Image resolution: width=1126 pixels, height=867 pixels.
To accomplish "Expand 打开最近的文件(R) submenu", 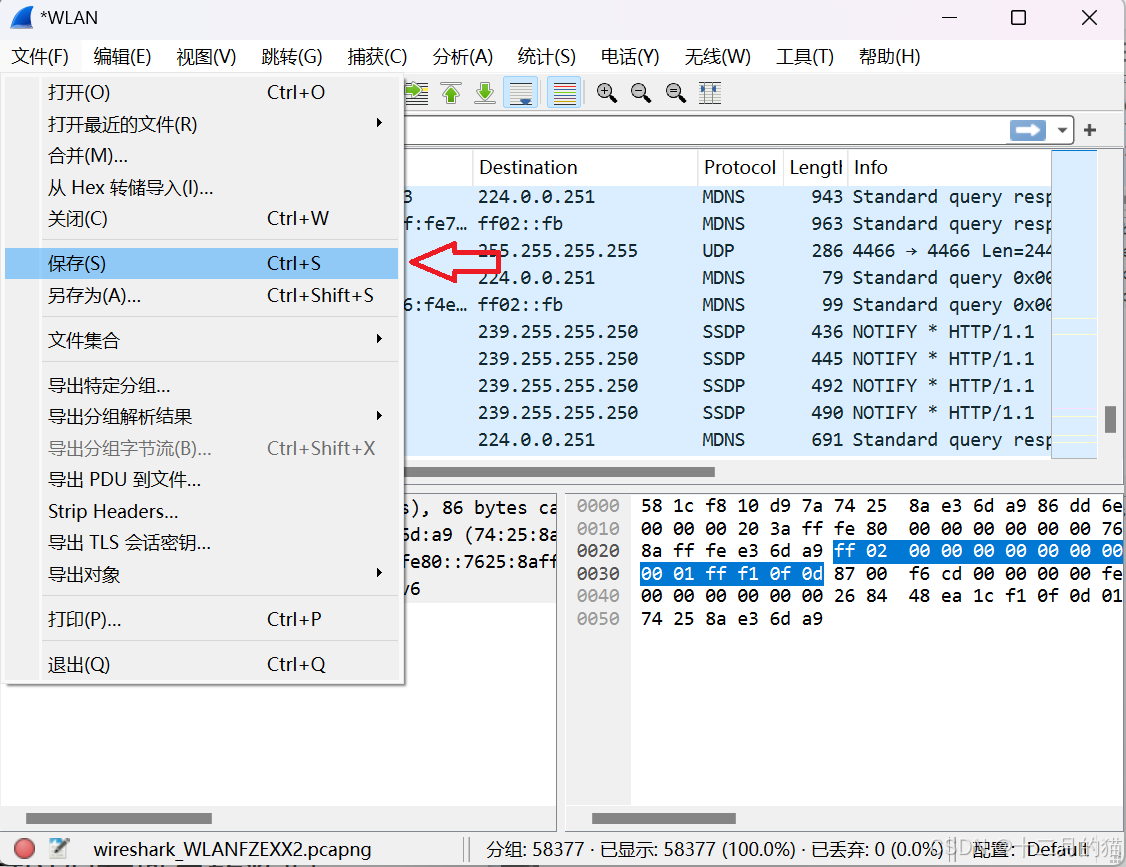I will click(x=202, y=124).
